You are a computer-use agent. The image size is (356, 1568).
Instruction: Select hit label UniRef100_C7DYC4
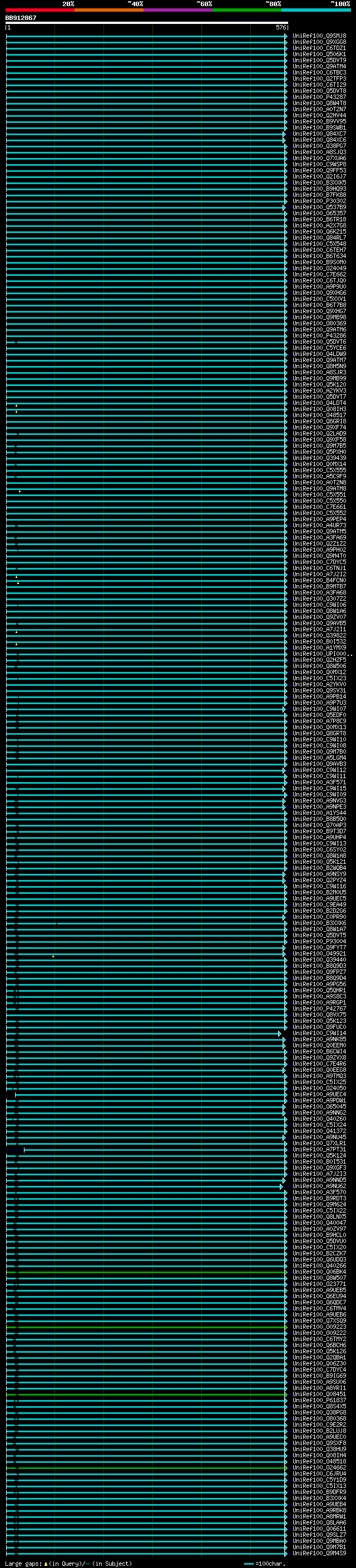[x=319, y=1369]
